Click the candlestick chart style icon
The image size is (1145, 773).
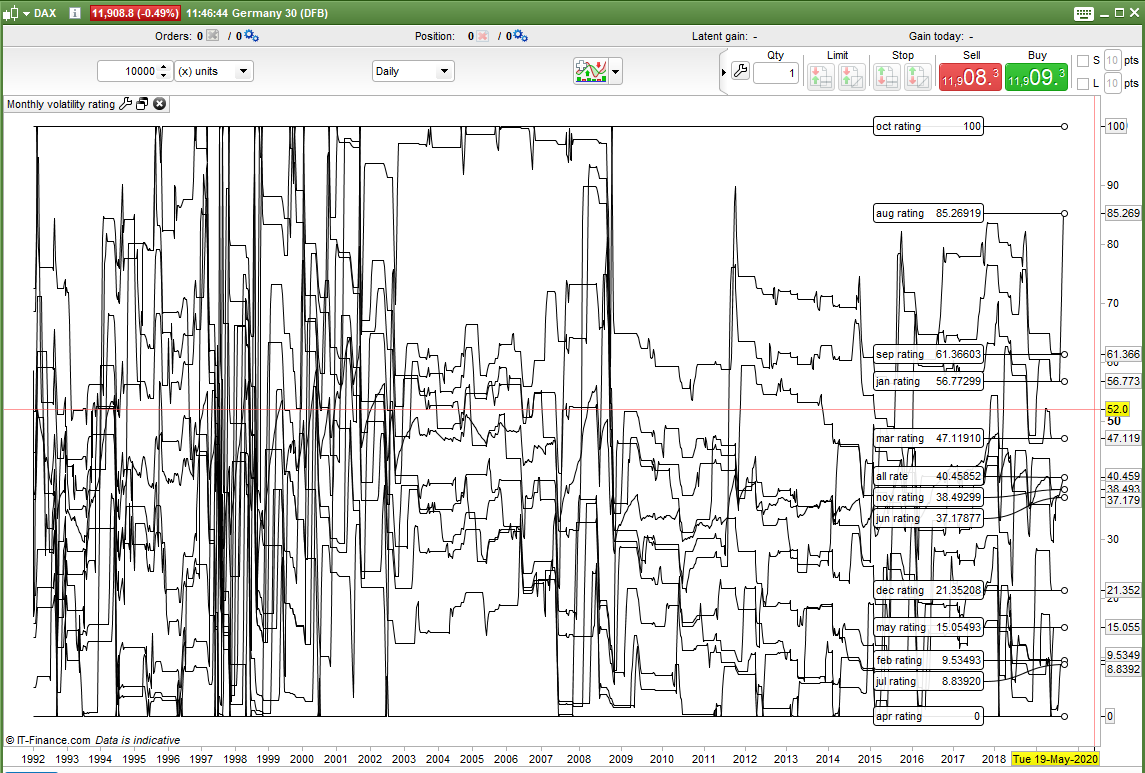pyautogui.click(x=11, y=13)
